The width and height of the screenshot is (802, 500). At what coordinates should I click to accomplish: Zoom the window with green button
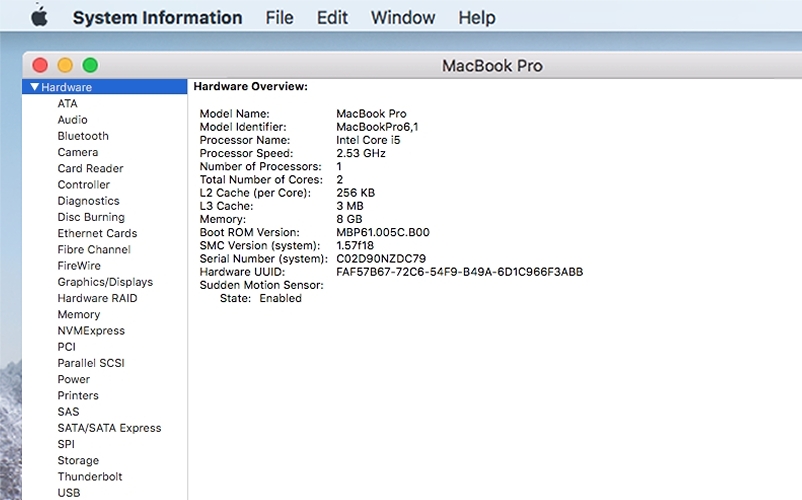pos(90,65)
